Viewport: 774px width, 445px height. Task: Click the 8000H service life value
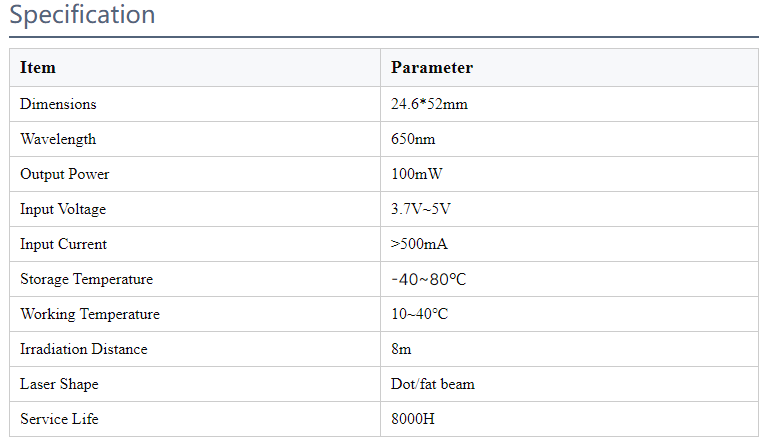413,419
